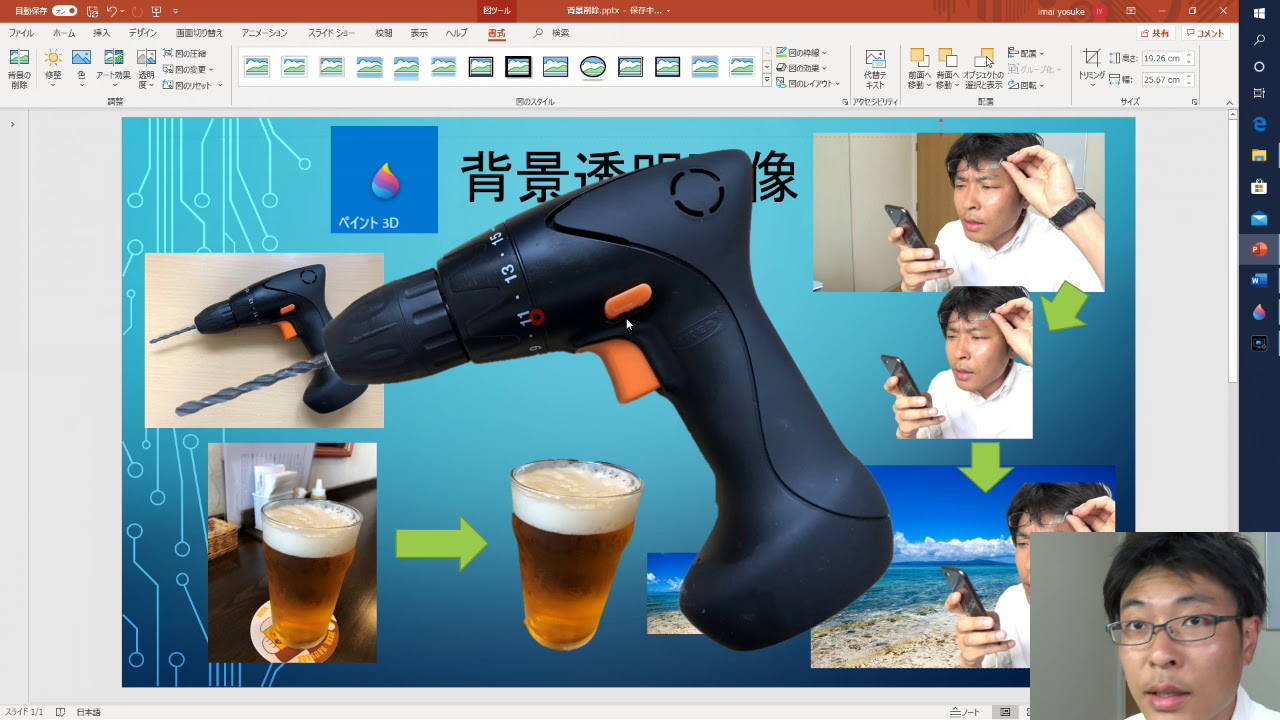Select the beer glass photo with table background

coord(292,552)
